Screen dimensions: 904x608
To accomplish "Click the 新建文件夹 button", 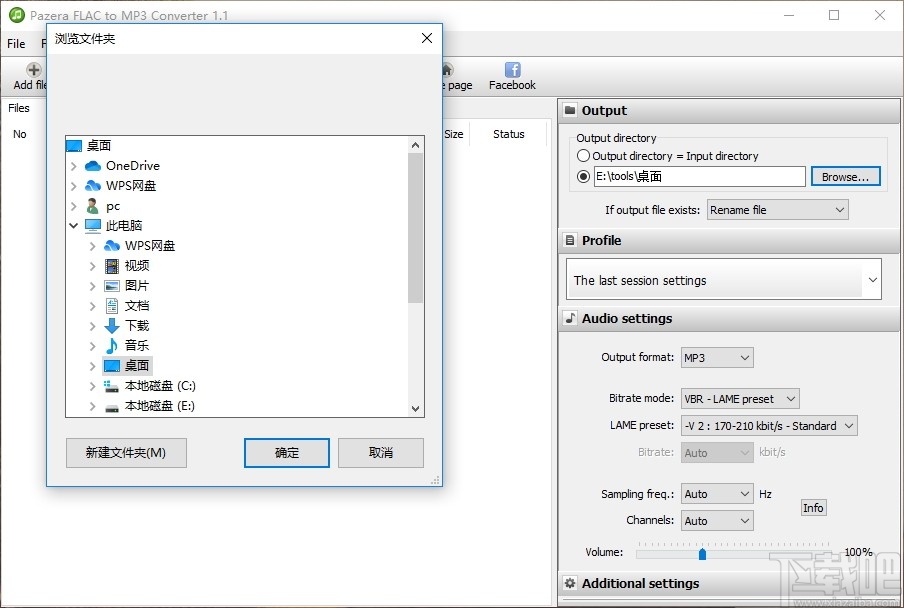I will click(126, 453).
